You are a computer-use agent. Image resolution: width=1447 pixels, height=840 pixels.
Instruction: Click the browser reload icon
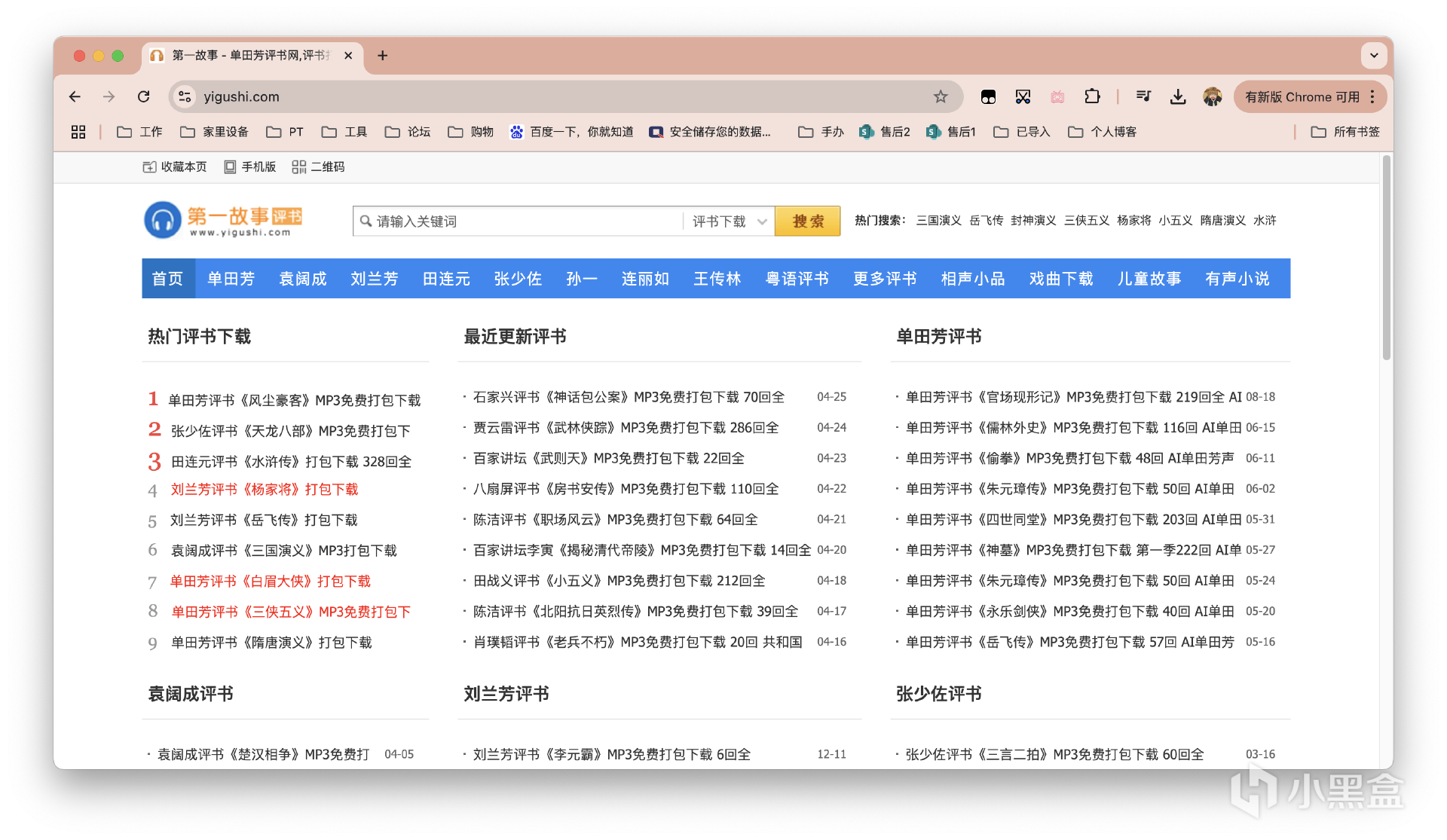(143, 96)
